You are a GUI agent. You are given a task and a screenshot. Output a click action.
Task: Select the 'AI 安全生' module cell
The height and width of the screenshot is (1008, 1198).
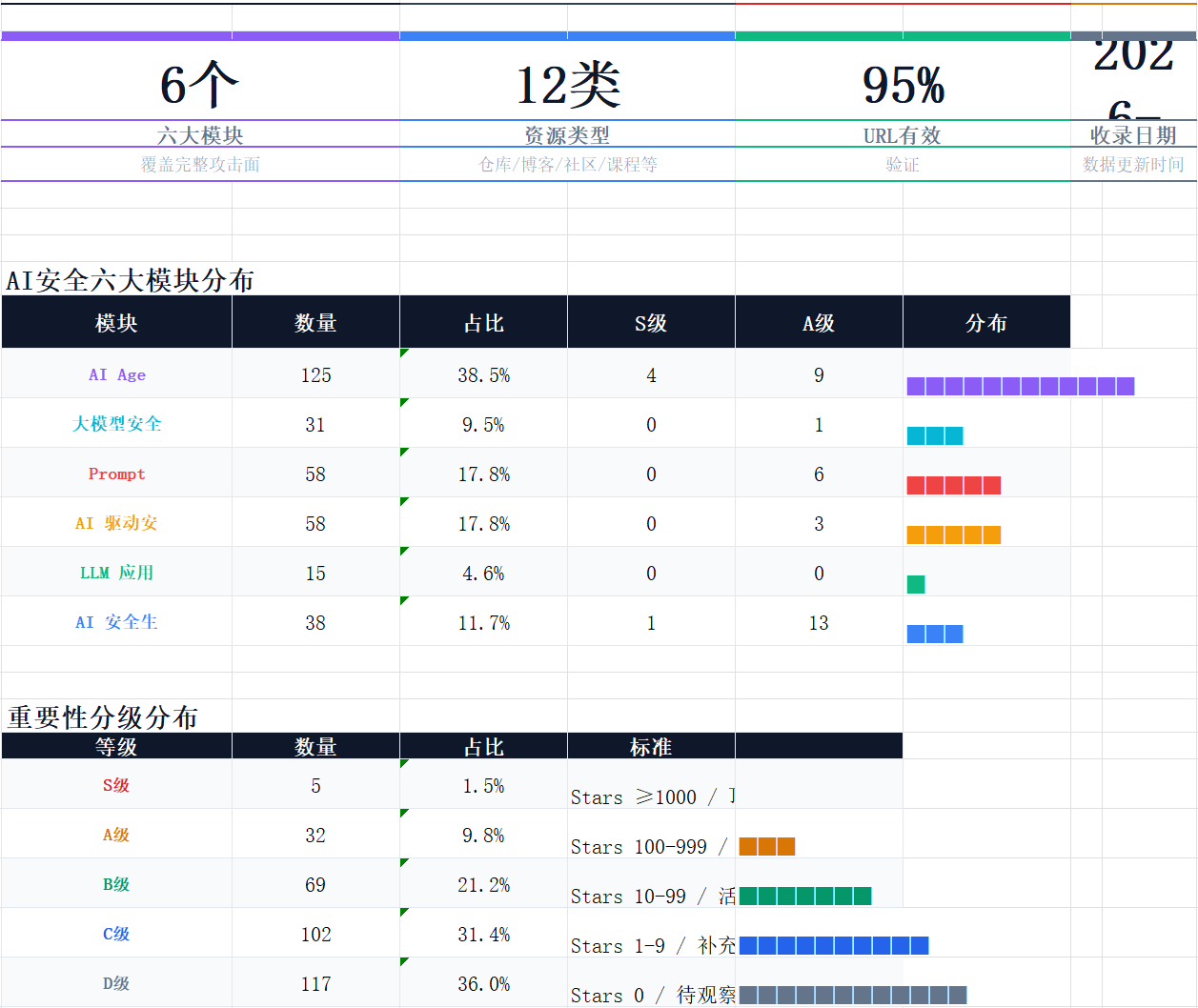coord(116,621)
